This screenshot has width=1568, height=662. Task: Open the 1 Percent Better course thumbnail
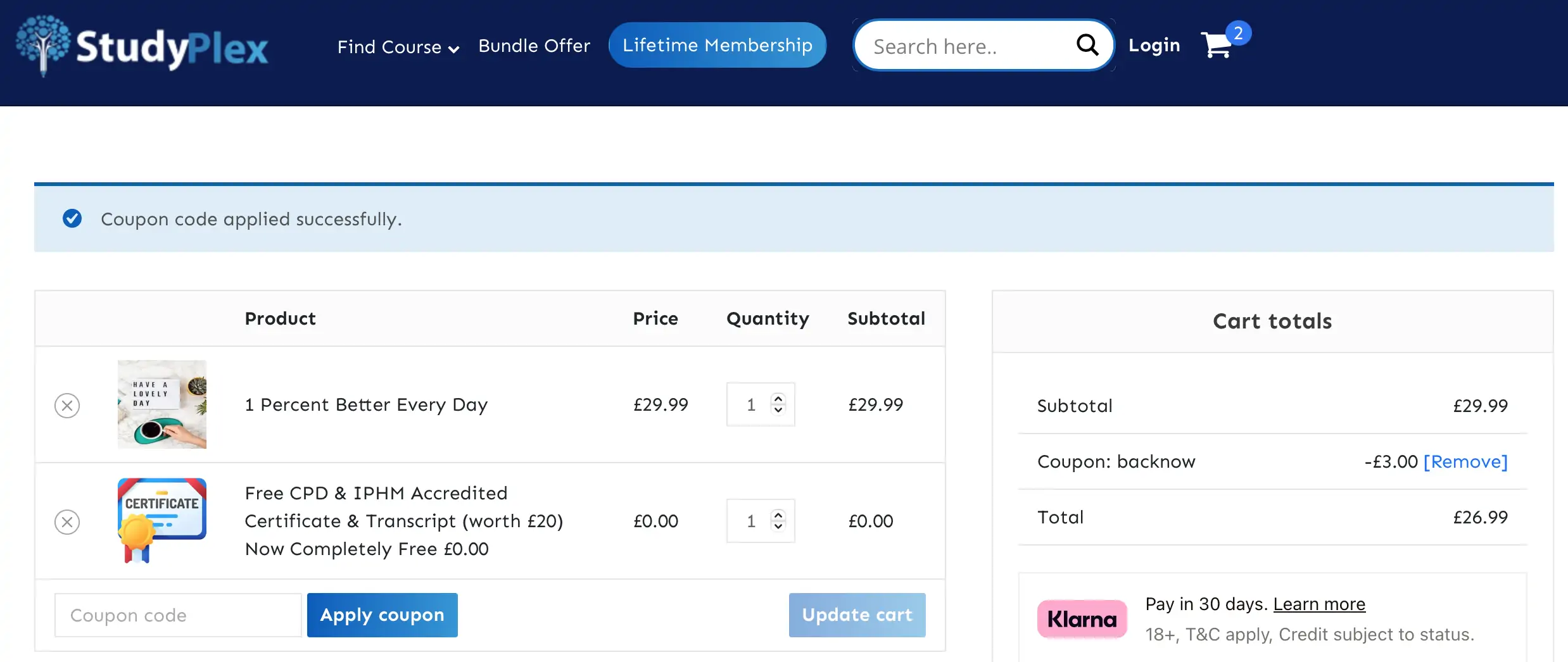coord(162,404)
